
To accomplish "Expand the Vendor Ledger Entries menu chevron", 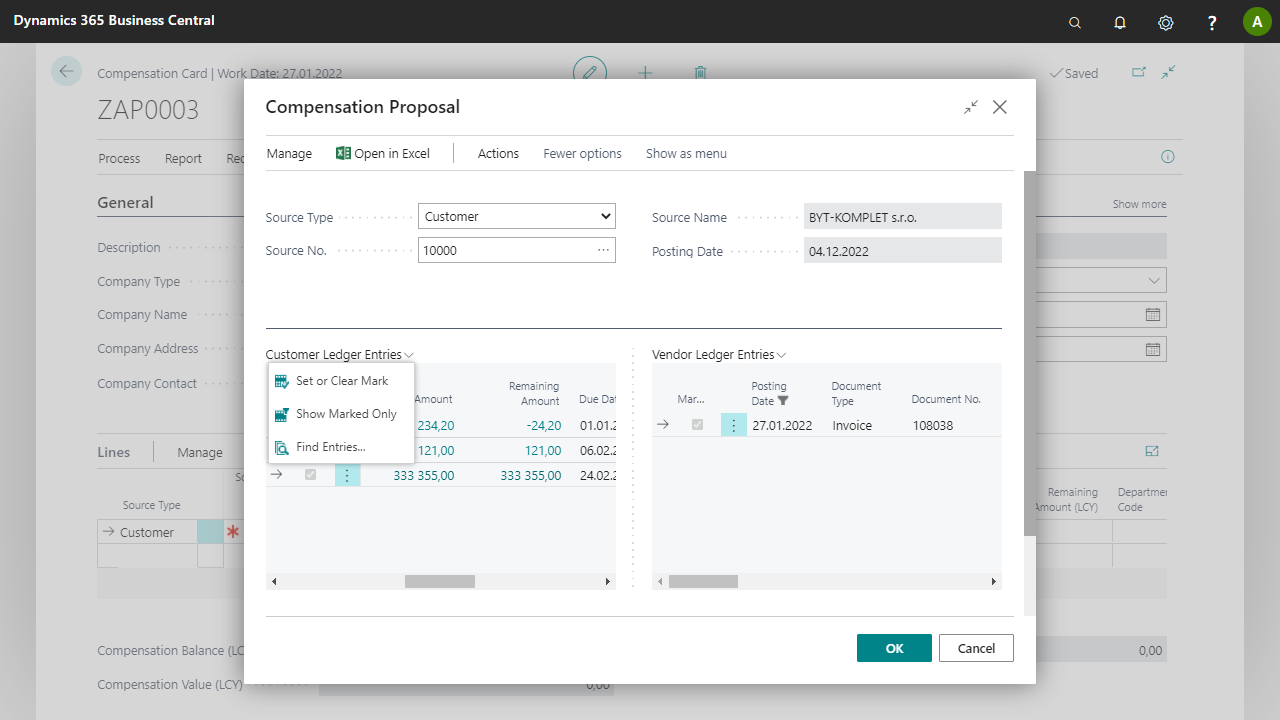I will point(782,355).
